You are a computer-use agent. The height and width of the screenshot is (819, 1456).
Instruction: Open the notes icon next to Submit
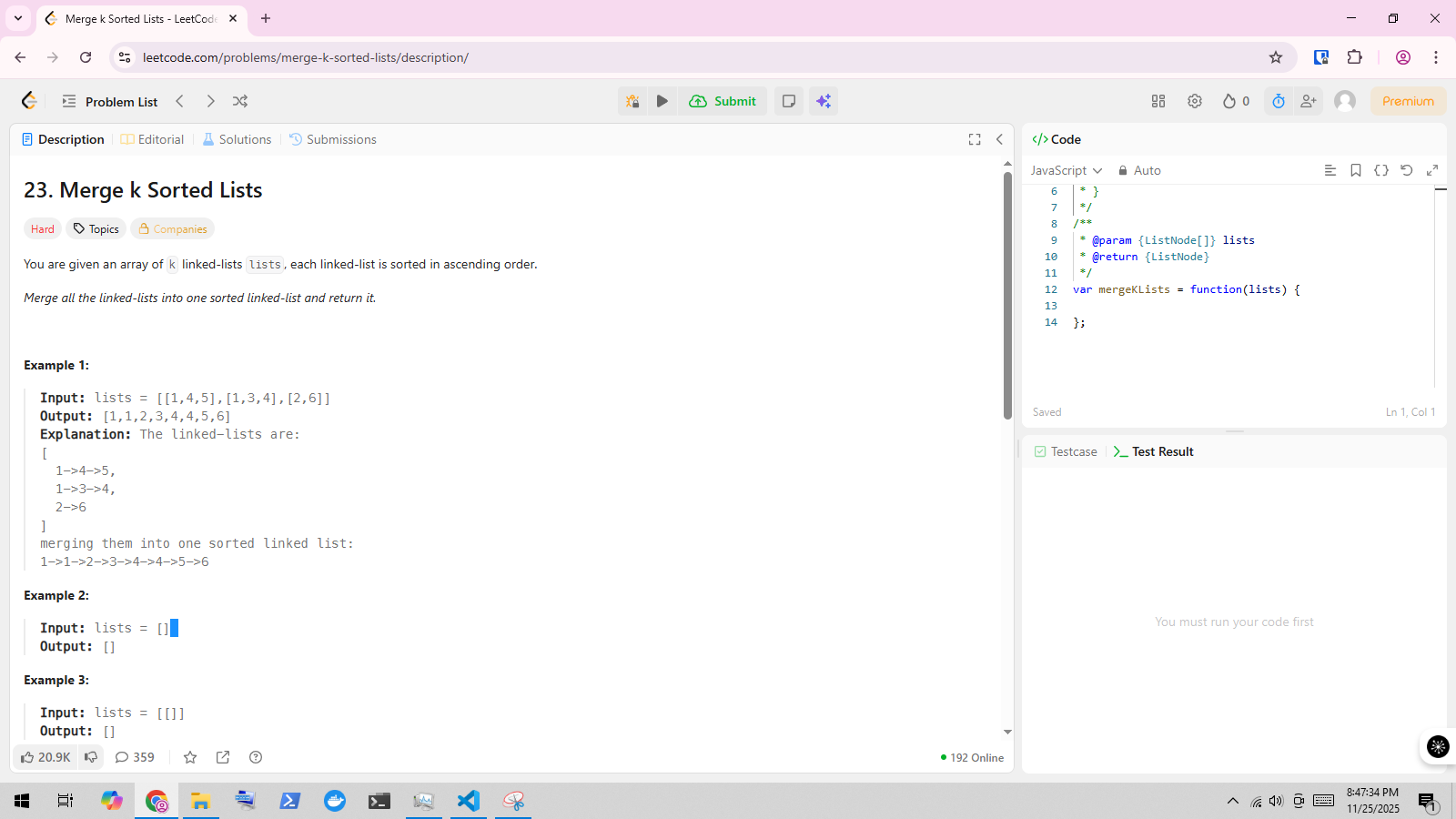click(x=789, y=101)
